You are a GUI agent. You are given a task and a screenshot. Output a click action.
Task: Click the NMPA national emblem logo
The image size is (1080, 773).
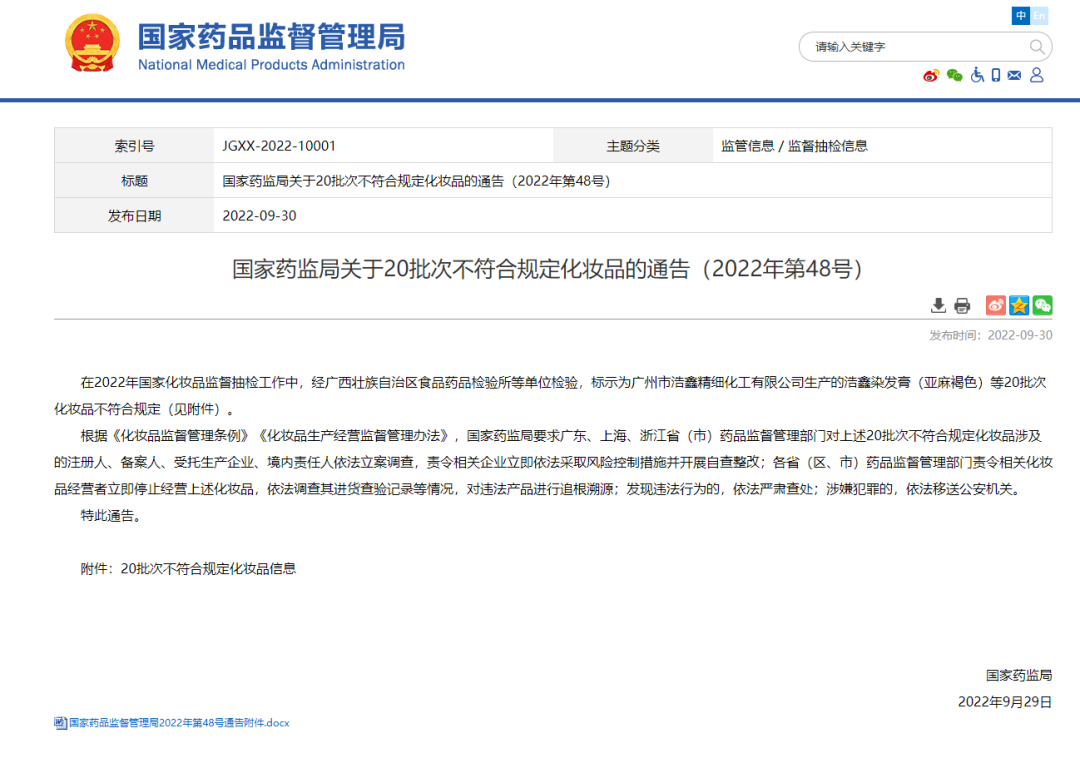click(93, 45)
